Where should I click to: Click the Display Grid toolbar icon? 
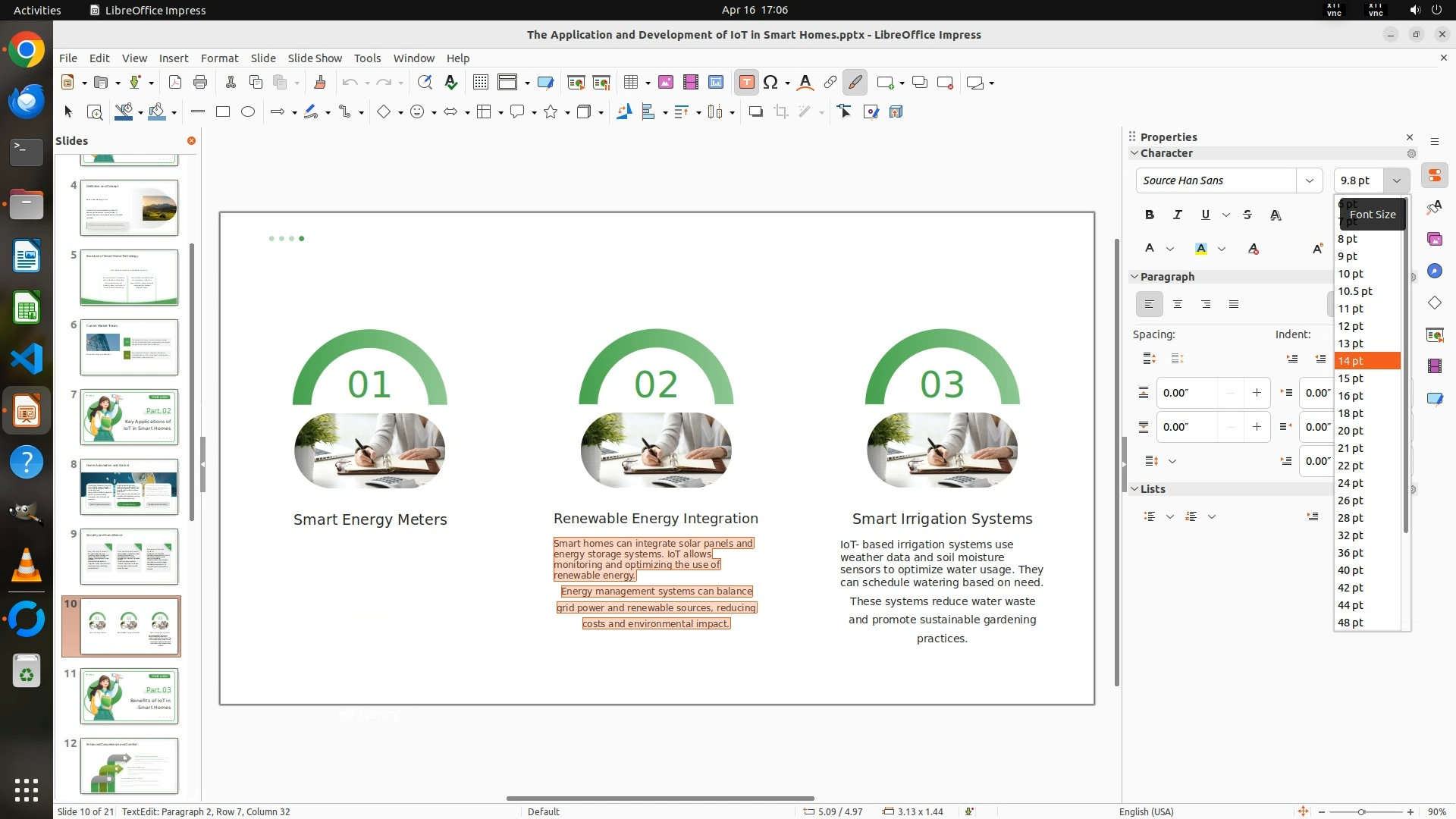coord(480,83)
